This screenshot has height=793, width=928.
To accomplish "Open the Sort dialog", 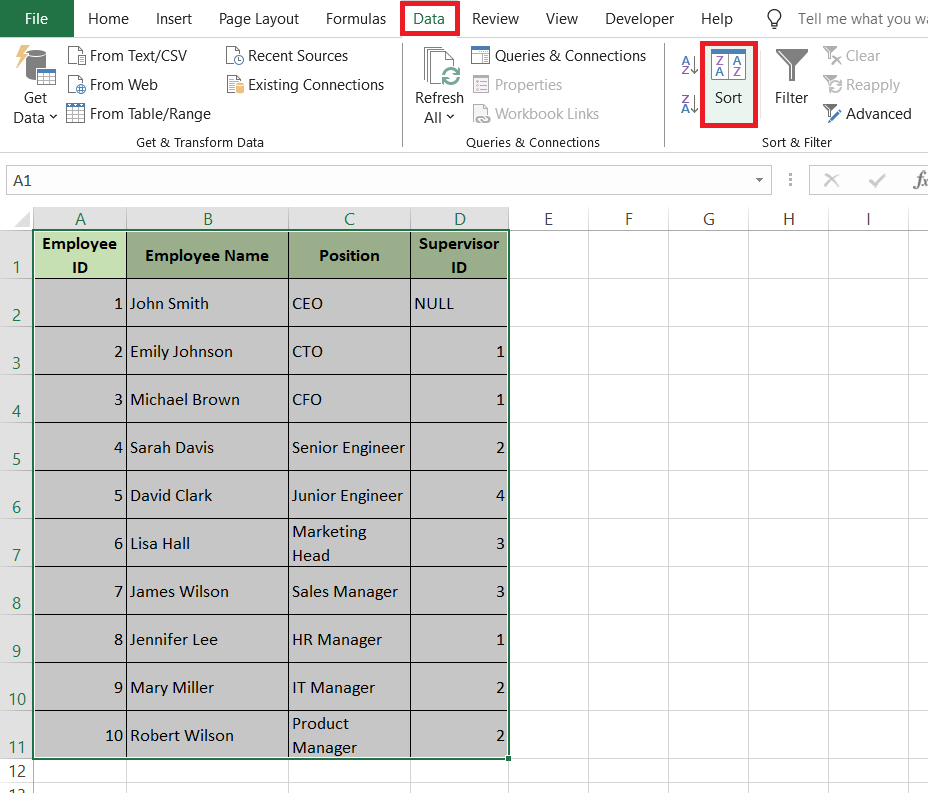I will pos(728,83).
